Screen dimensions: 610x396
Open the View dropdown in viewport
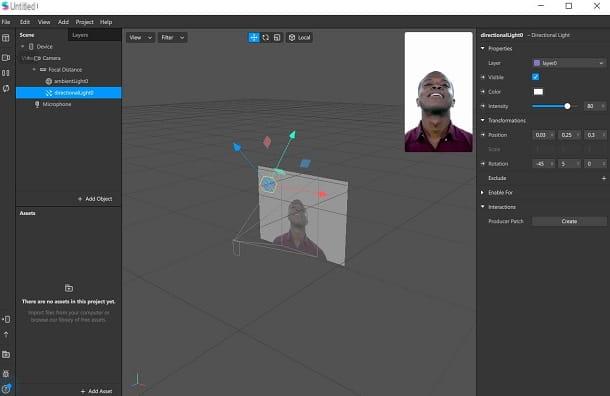coord(140,37)
